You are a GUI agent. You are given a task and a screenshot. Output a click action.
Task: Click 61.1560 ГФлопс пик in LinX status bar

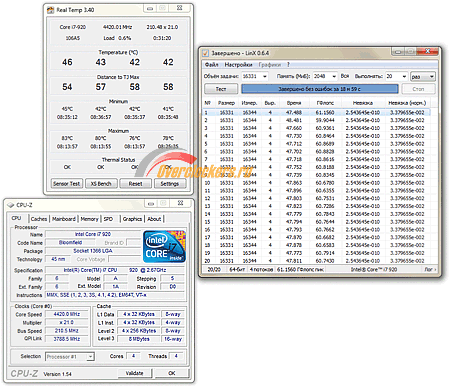(x=300, y=269)
